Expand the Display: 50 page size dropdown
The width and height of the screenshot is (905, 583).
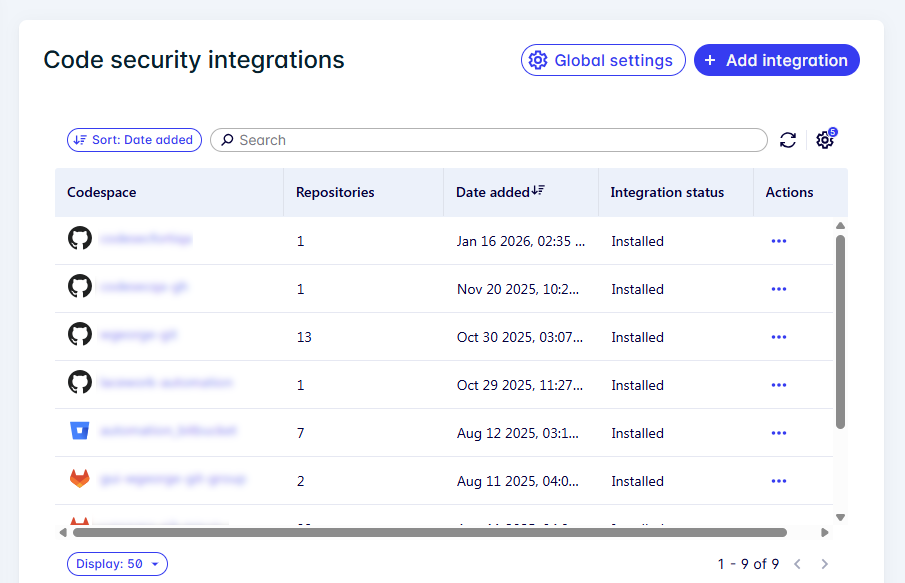click(x=117, y=564)
